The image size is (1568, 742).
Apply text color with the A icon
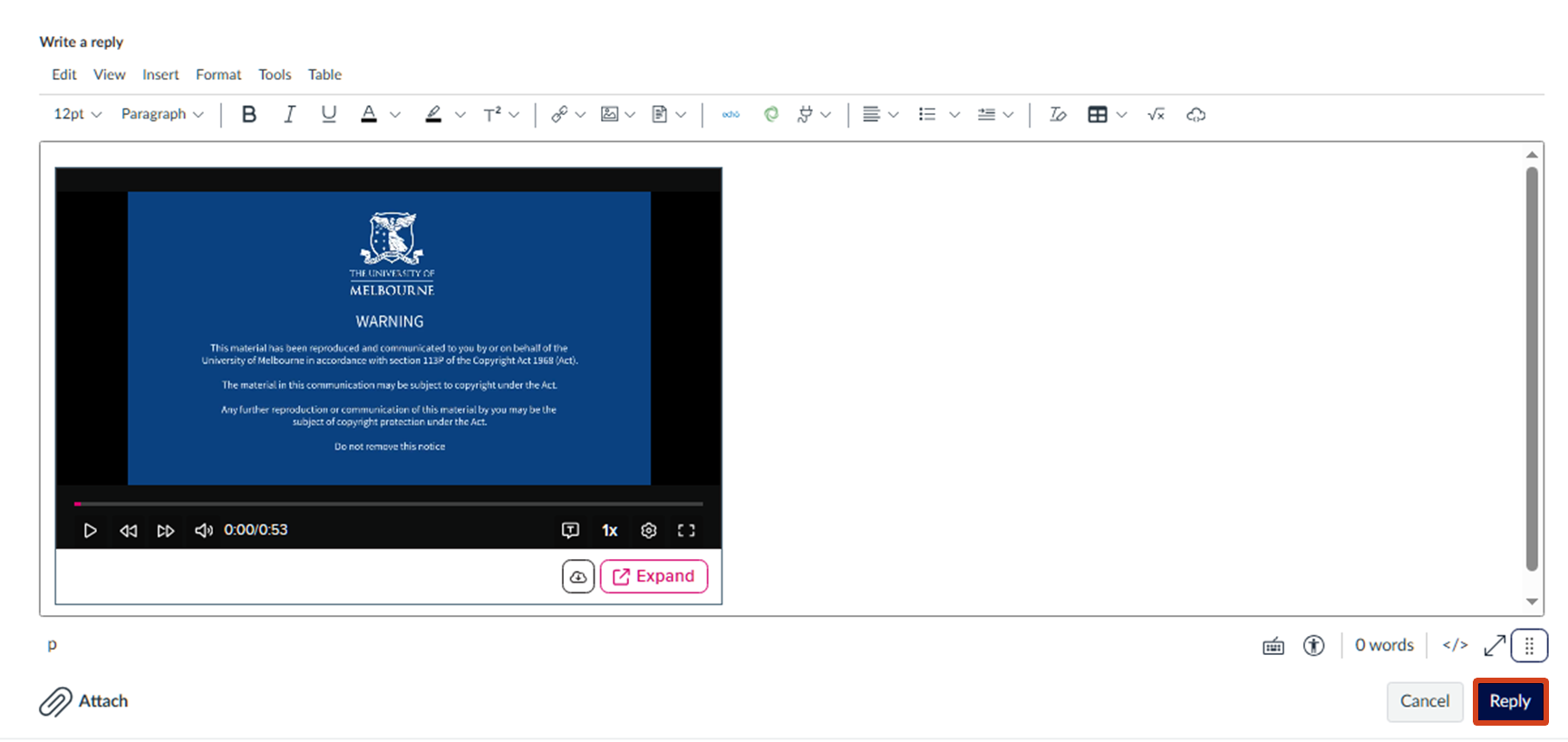(x=369, y=114)
